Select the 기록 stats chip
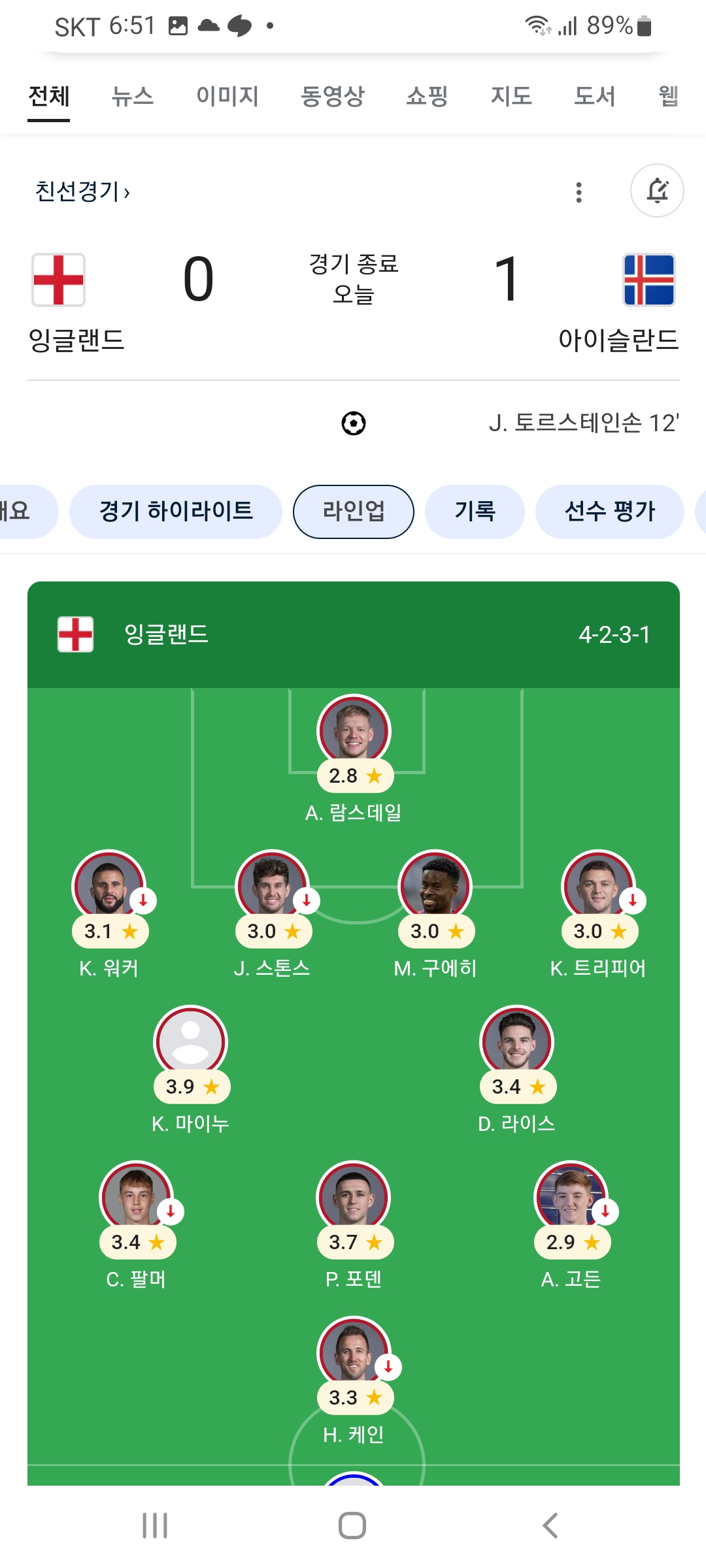The image size is (706, 1568). [x=475, y=512]
